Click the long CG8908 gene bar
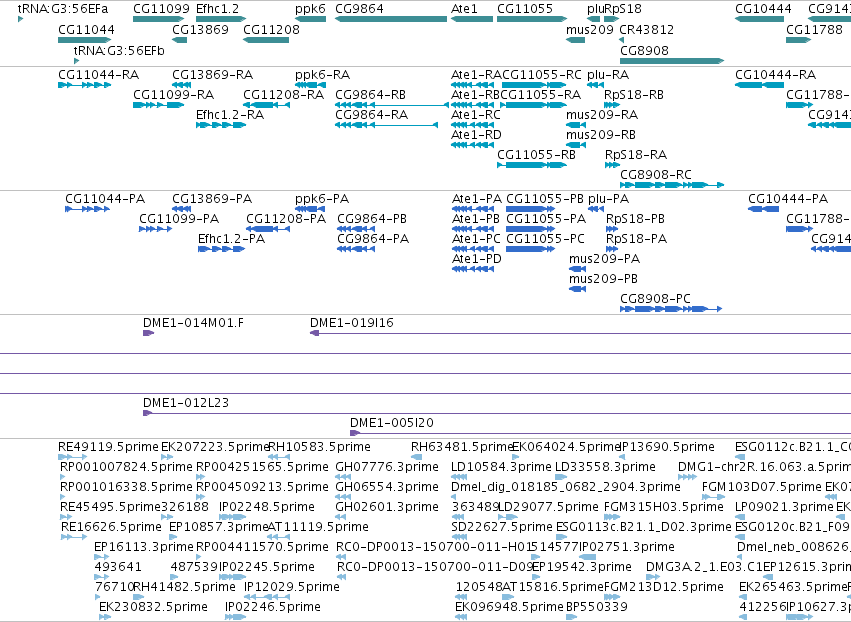This screenshot has height=622, width=851. (672, 61)
